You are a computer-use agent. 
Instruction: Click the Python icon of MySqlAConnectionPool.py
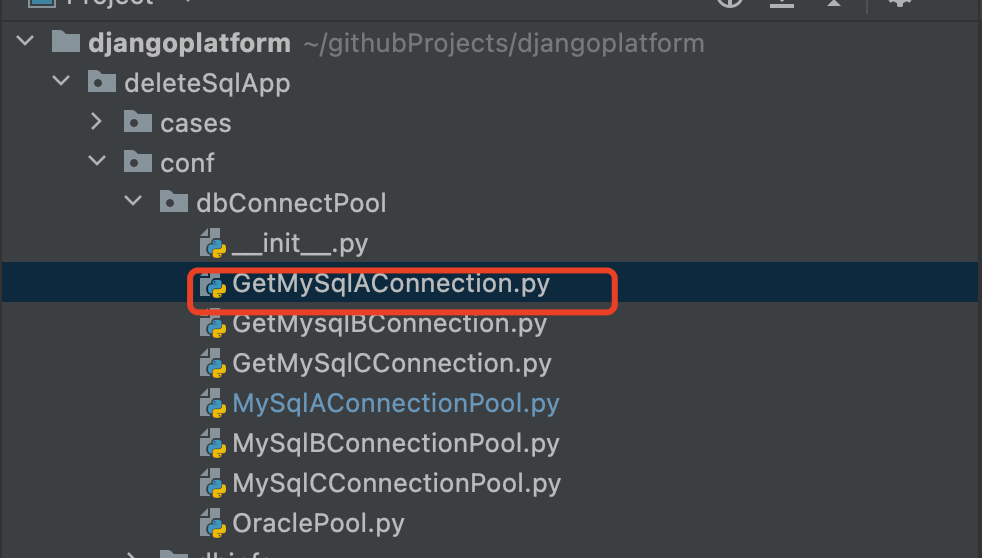tap(213, 404)
